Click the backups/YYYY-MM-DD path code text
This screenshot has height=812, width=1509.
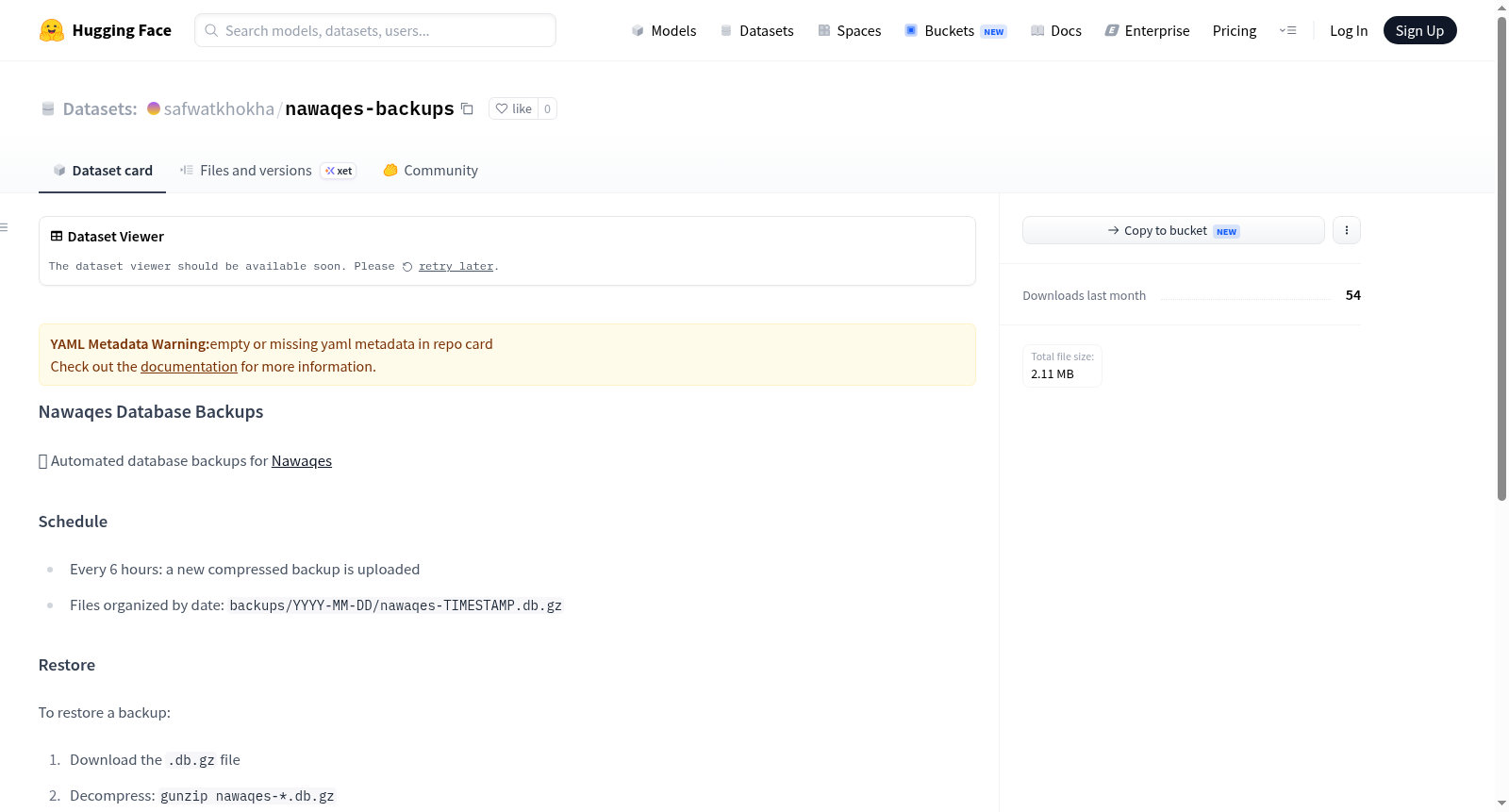point(396,605)
